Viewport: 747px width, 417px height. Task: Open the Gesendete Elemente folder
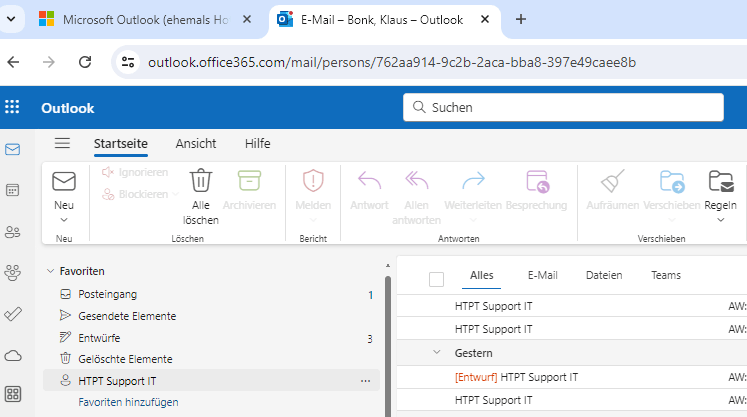point(212,316)
